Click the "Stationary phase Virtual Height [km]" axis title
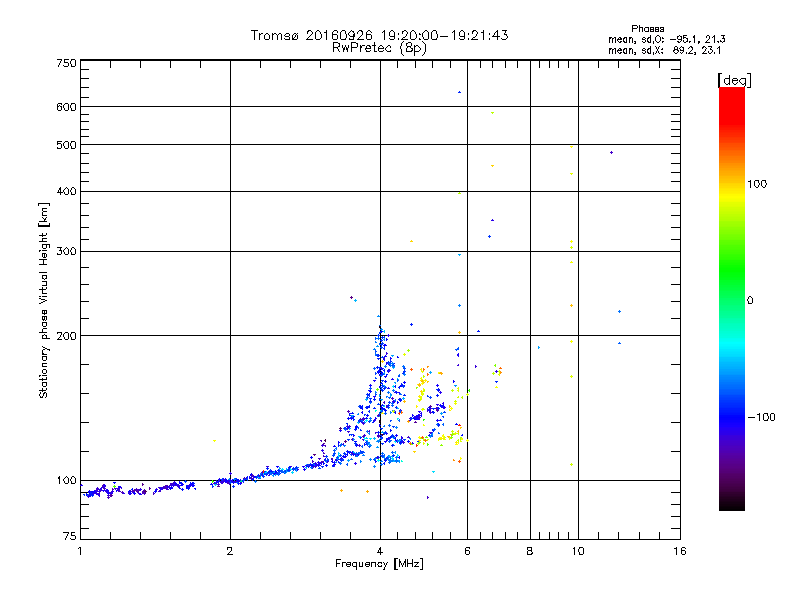Viewport: 800px width, 600px height. click(44, 300)
